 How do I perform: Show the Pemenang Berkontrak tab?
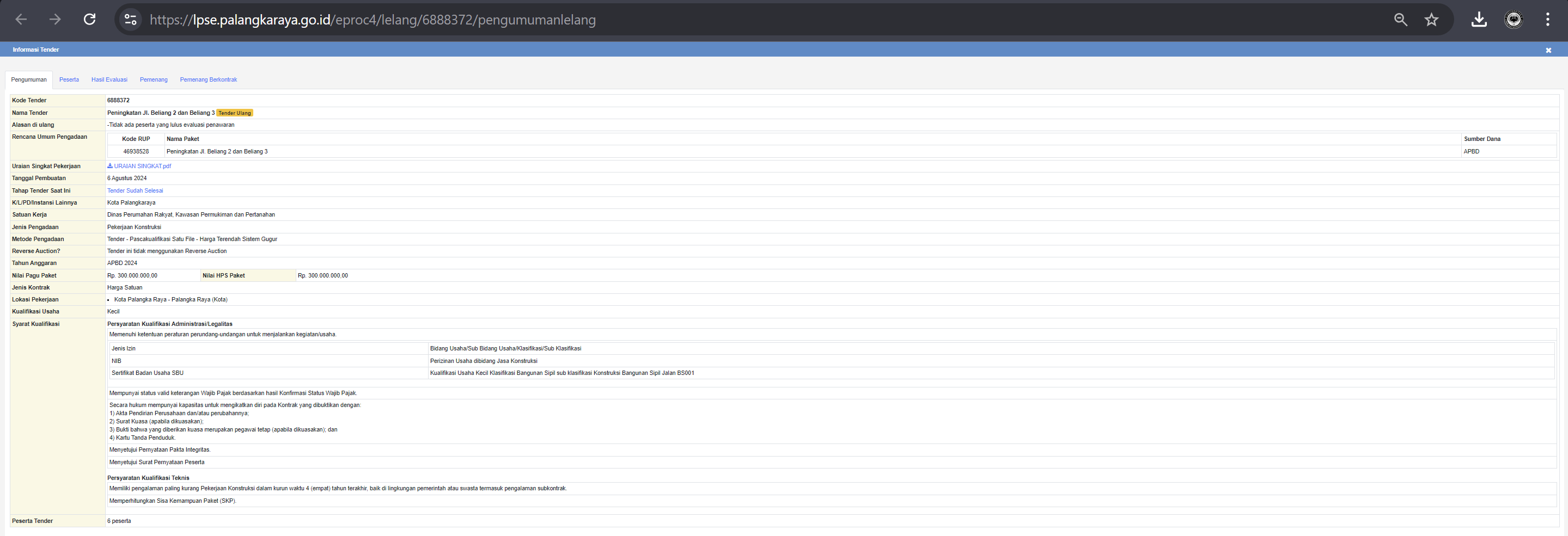[208, 79]
